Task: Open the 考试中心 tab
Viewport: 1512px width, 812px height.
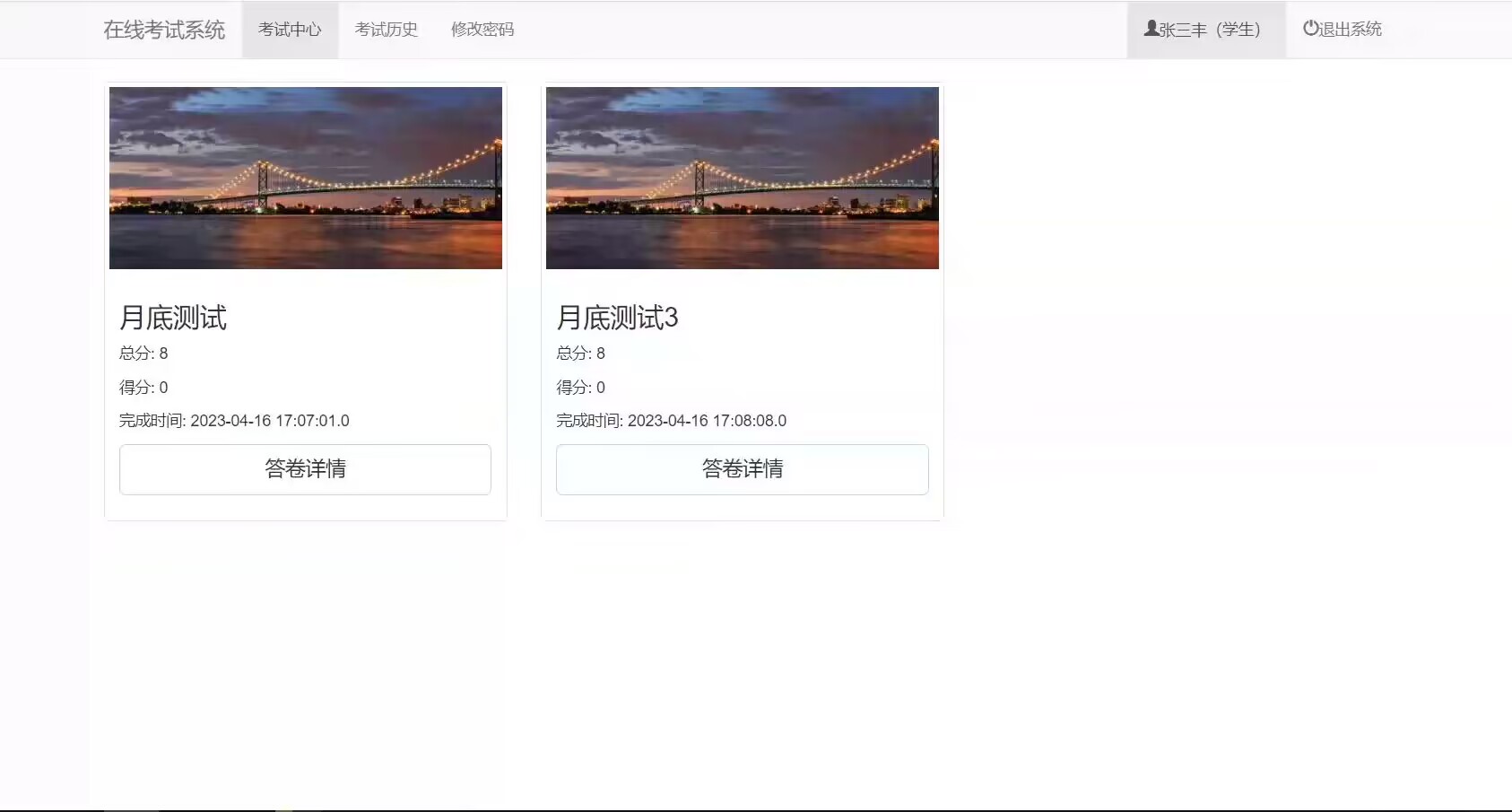Action: (x=290, y=30)
